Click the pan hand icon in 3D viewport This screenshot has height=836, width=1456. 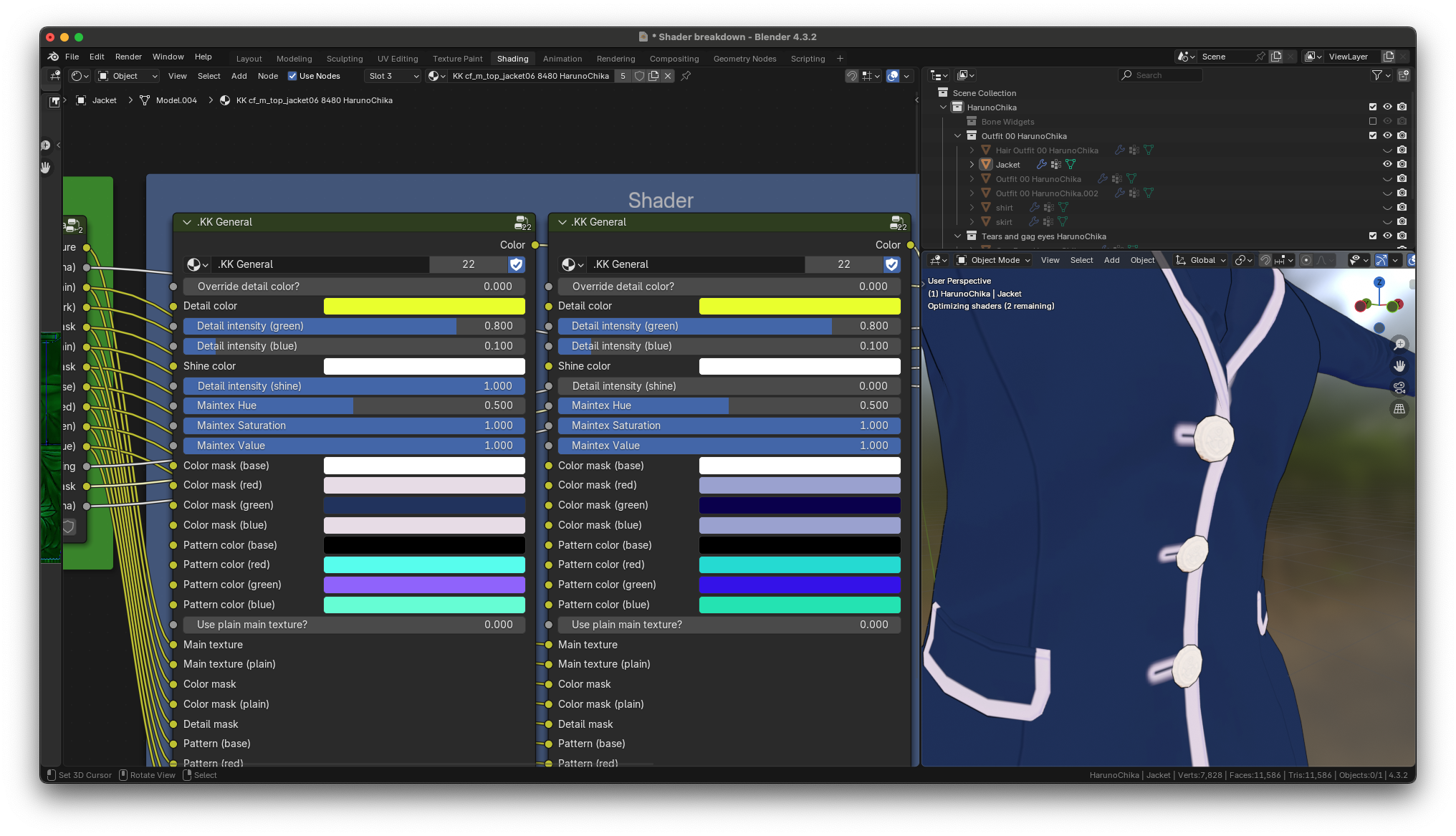[x=1399, y=366]
